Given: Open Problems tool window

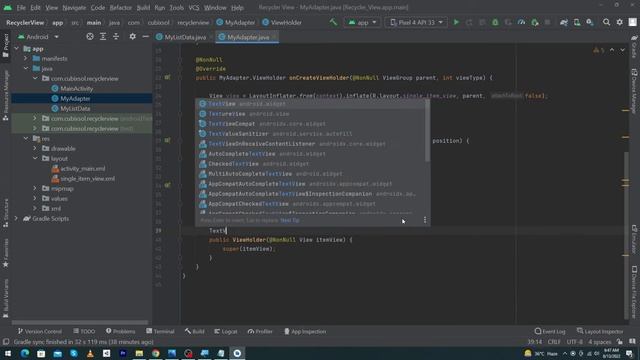Looking at the screenshot, I should [120, 331].
